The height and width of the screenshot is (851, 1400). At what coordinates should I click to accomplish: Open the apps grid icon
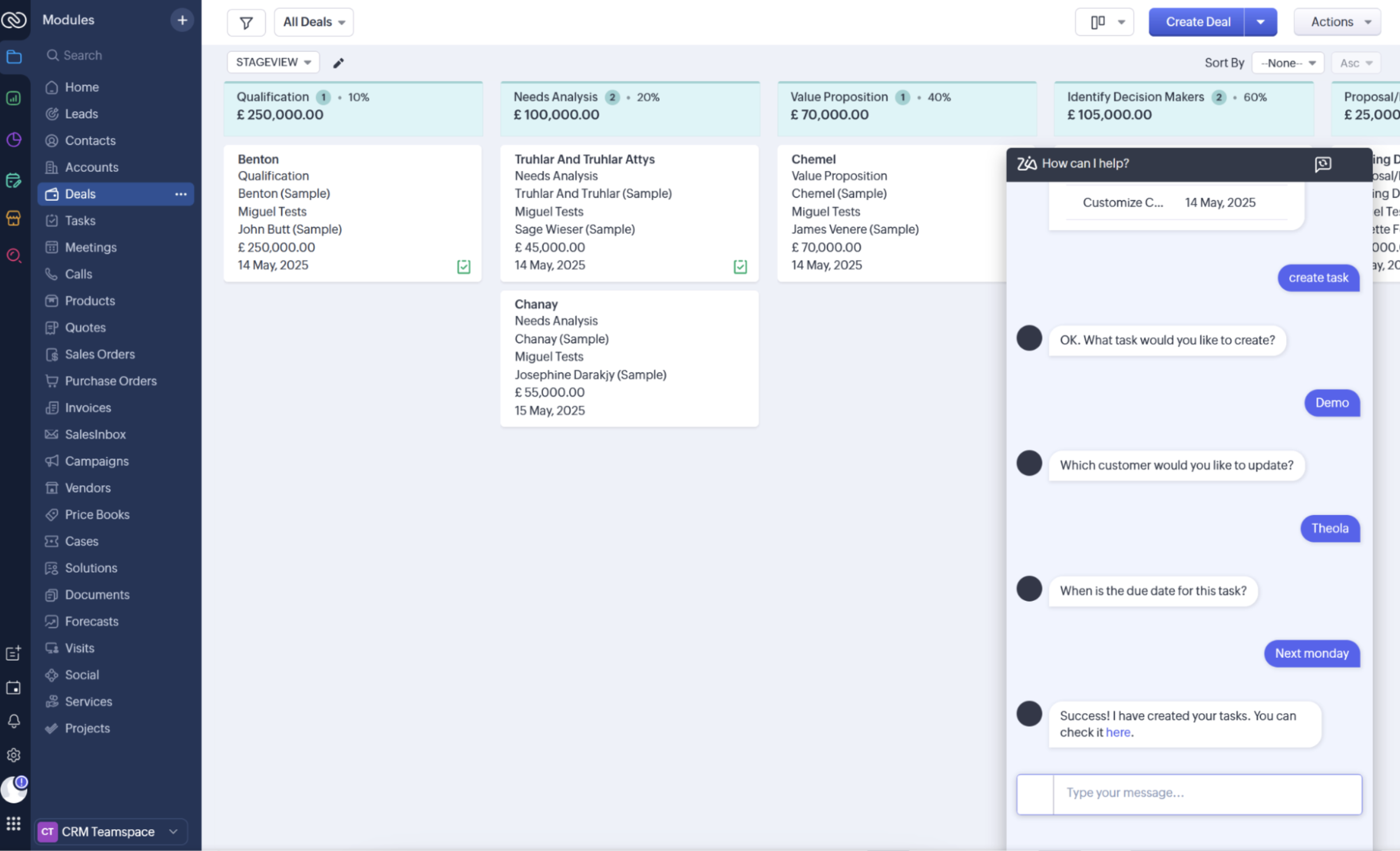pos(14,824)
